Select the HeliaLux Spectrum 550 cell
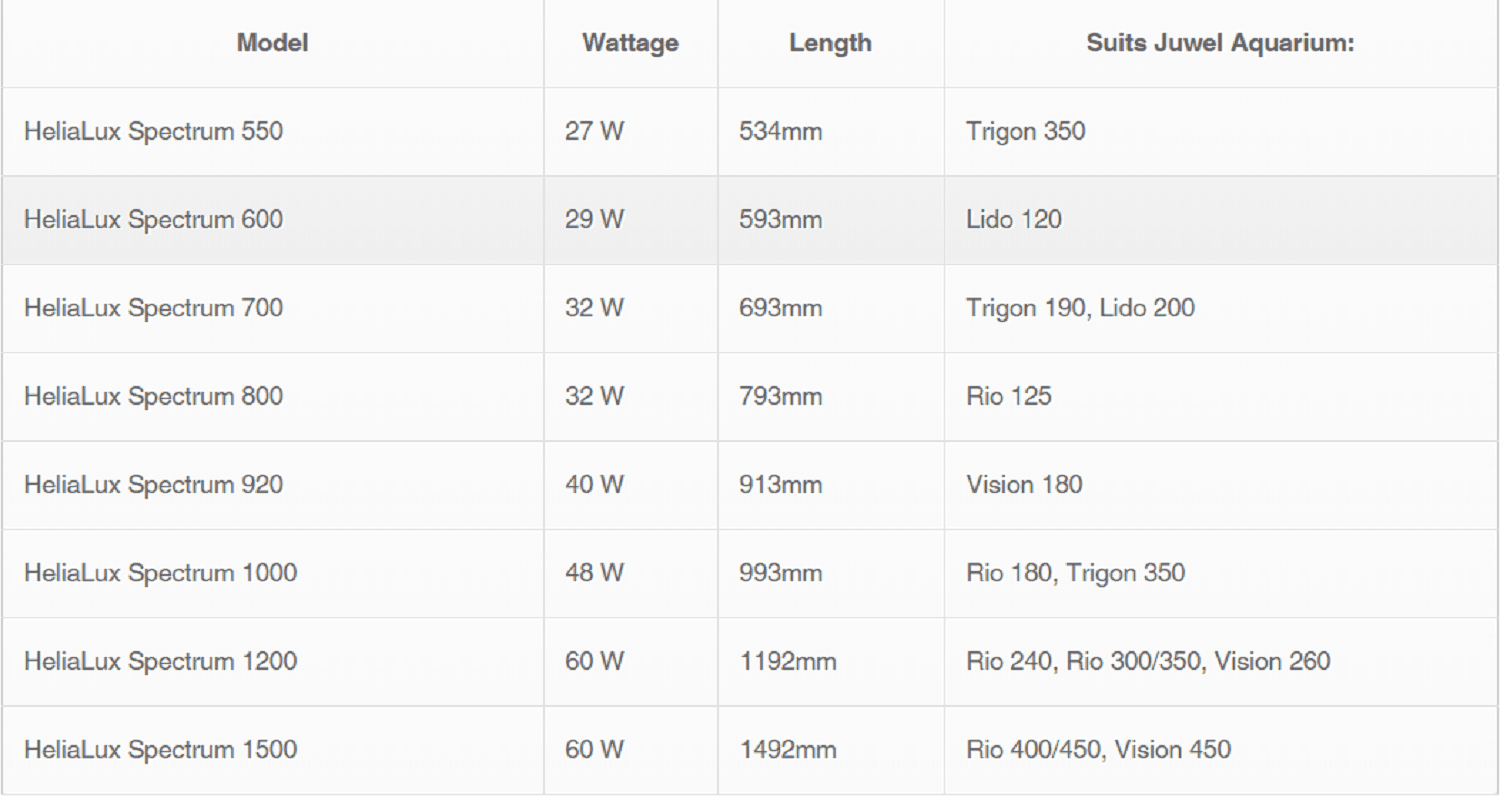The width and height of the screenshot is (1500, 798). click(x=153, y=131)
